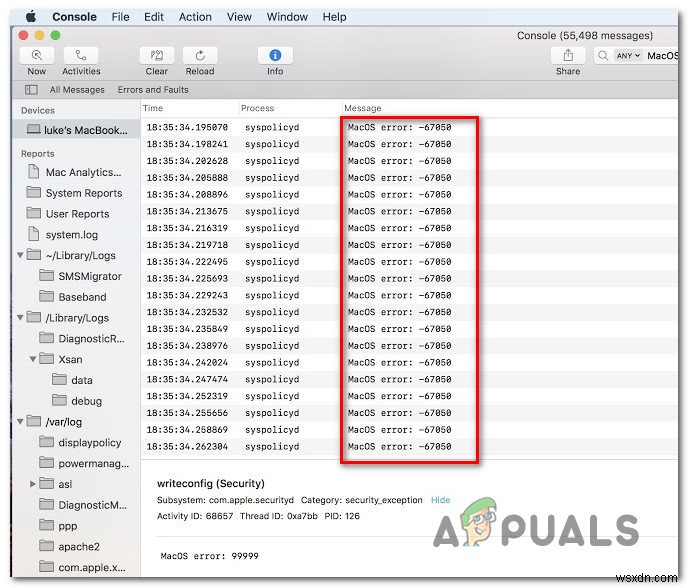Open the Apple menu
Viewport: 689px width, 588px height.
31,17
